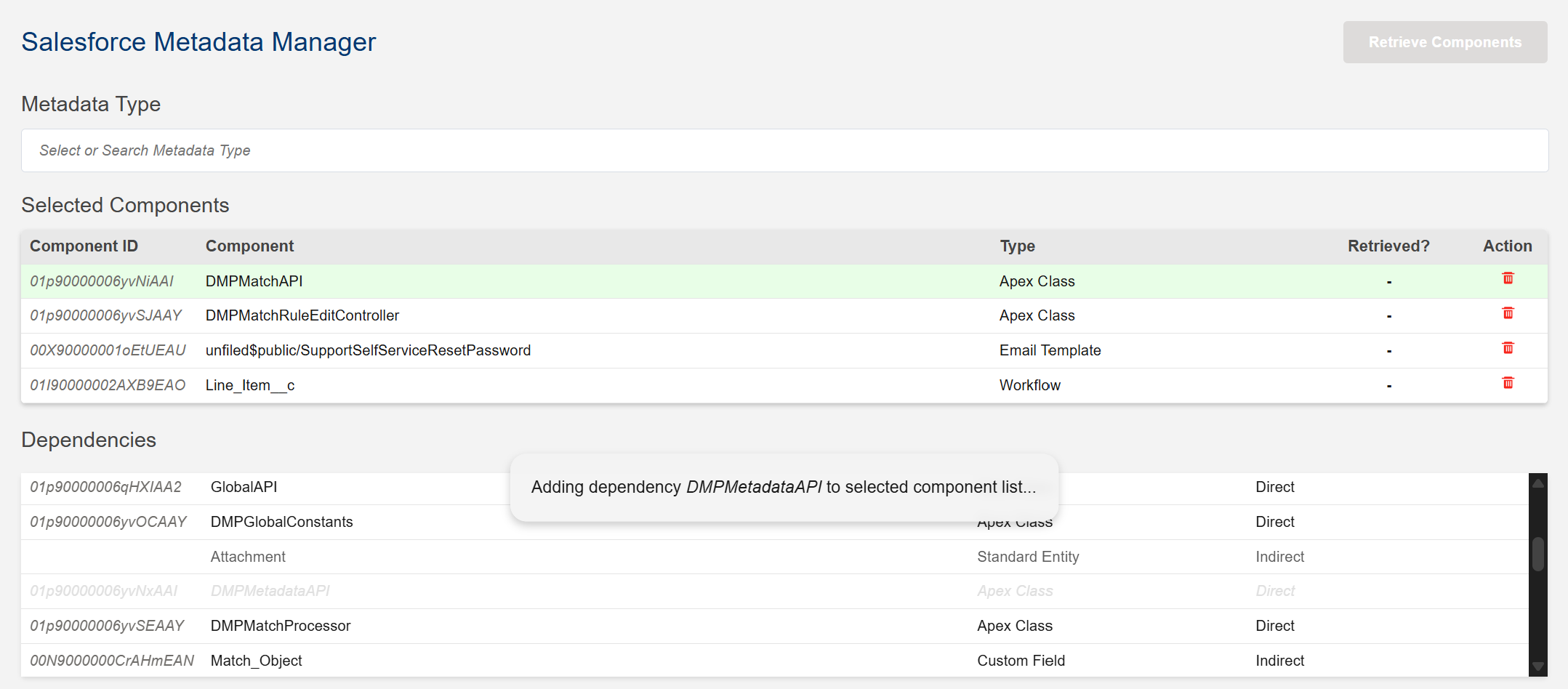Click the Retrieved? column header
This screenshot has height=689, width=1568.
(x=1388, y=246)
